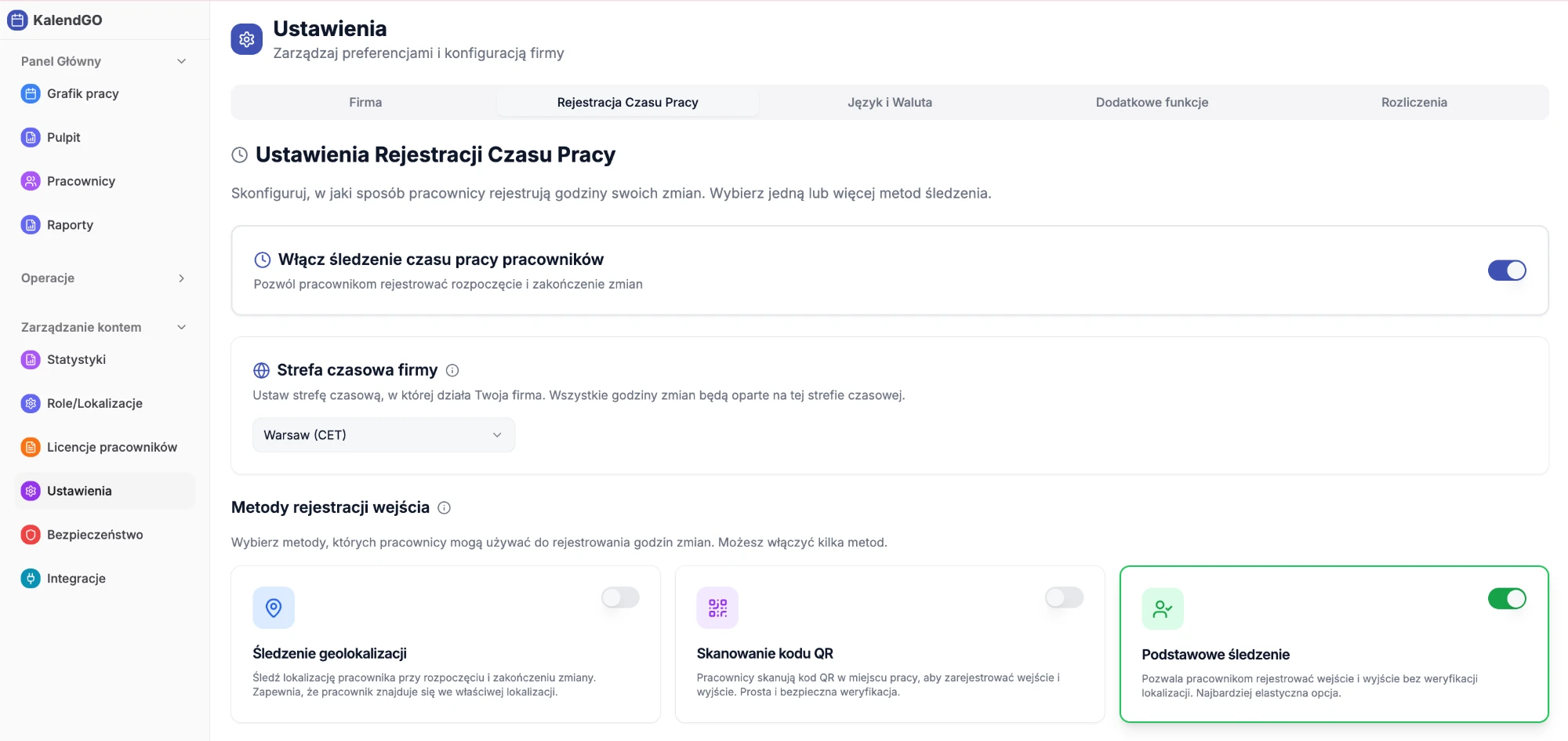
Task: Click the Pracownicy people icon in sidebar
Action: [31, 181]
